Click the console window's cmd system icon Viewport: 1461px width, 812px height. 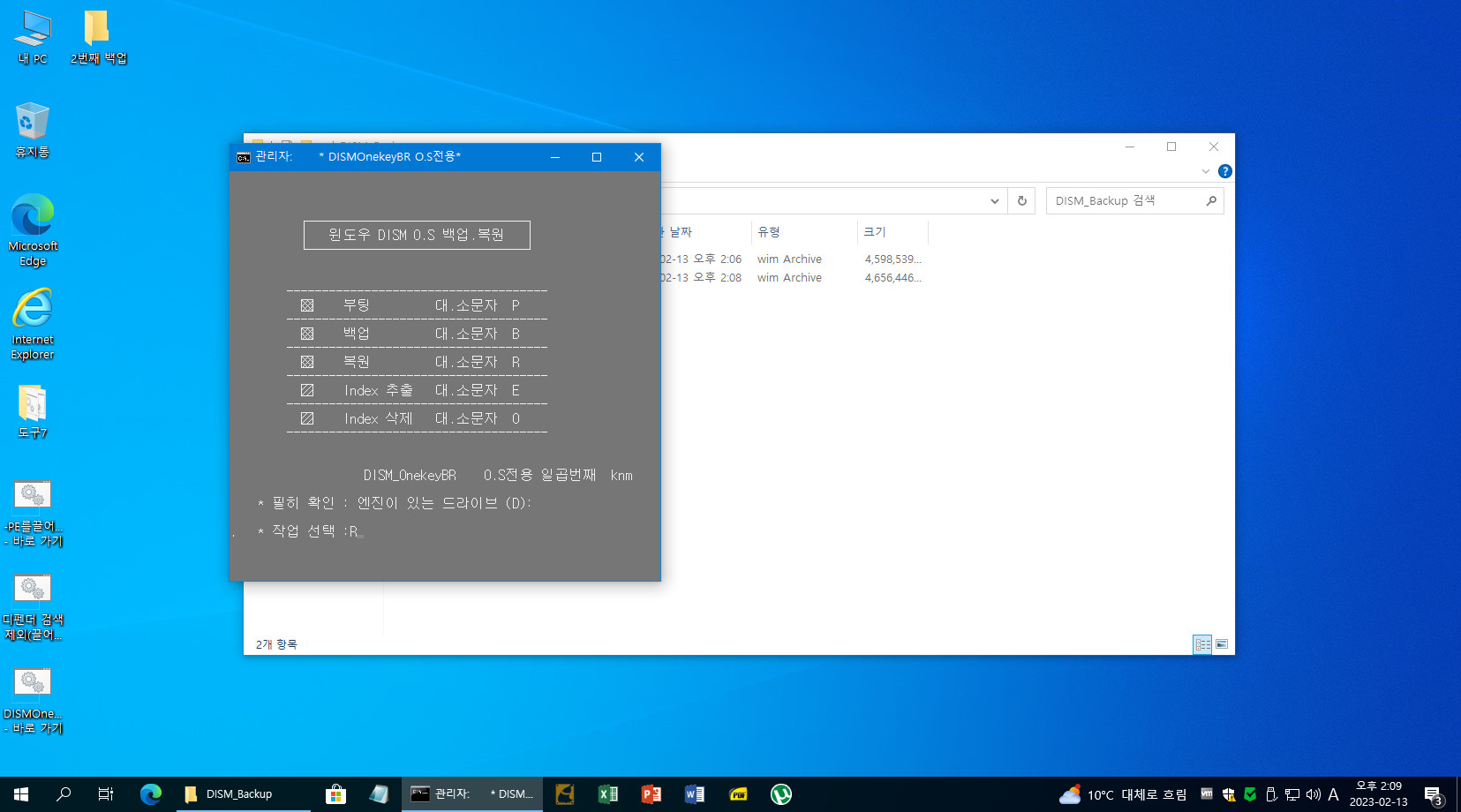point(243,157)
